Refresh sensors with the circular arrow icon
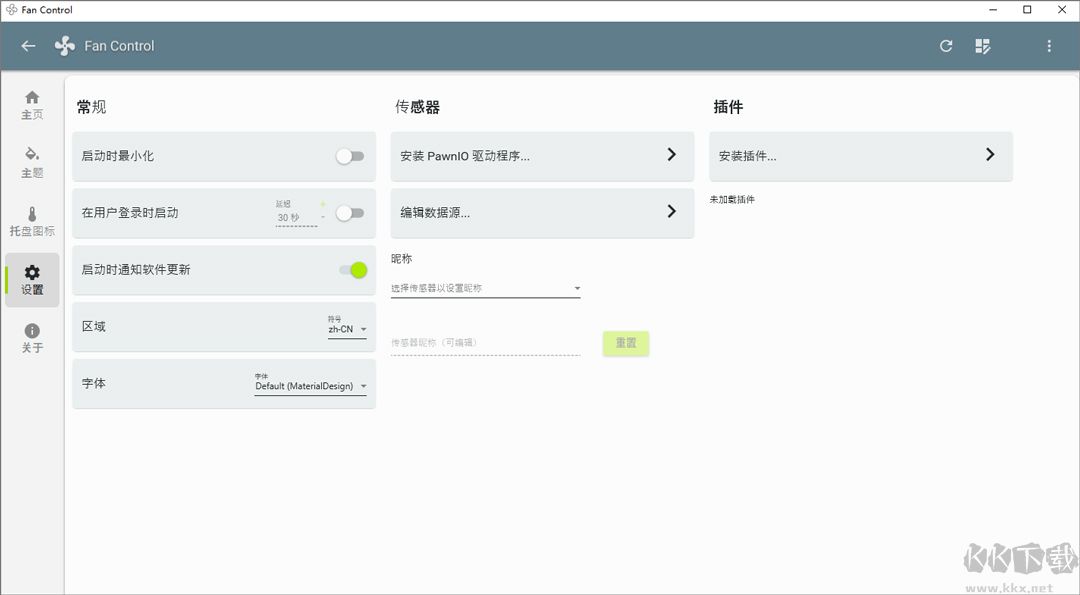The image size is (1080, 595). click(946, 46)
